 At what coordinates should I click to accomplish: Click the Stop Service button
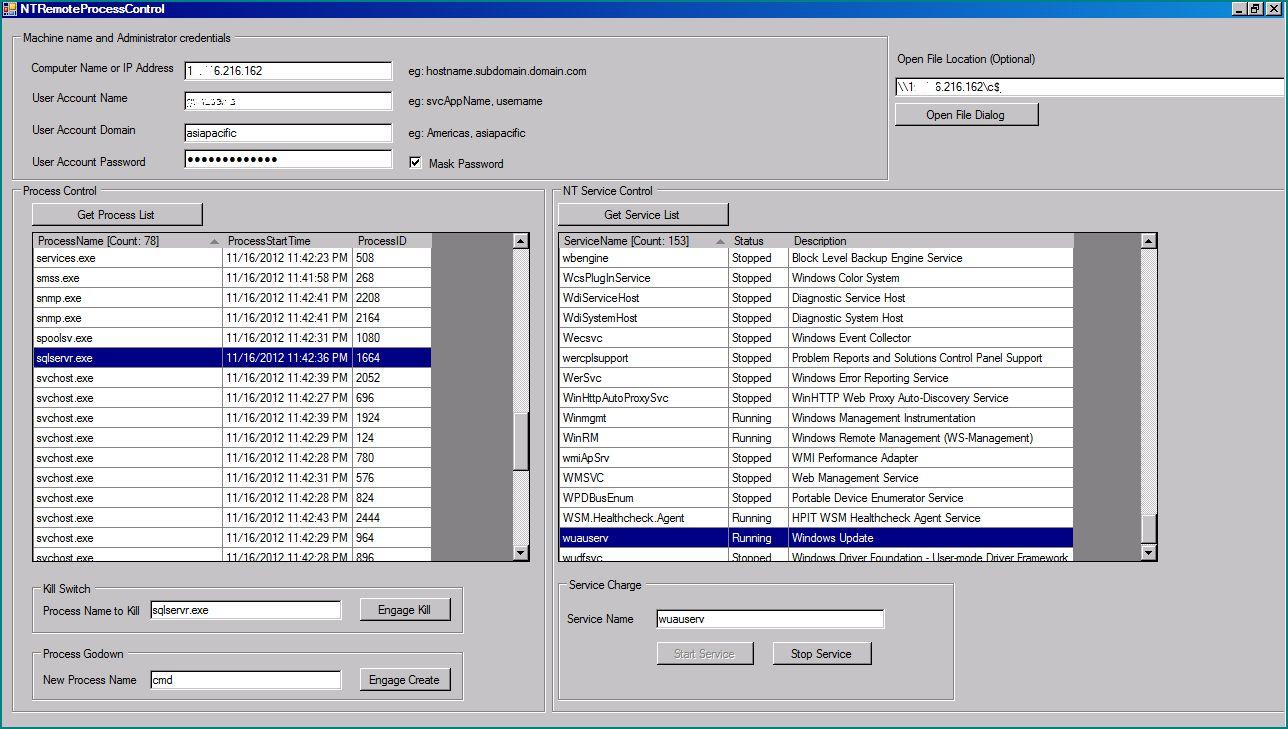coord(822,654)
